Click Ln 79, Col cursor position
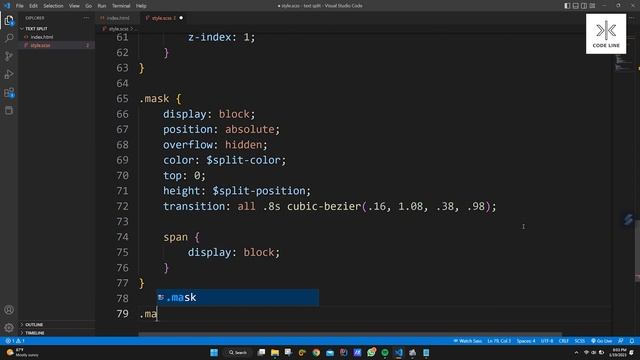Viewport: 640px width, 360px height. [499, 341]
